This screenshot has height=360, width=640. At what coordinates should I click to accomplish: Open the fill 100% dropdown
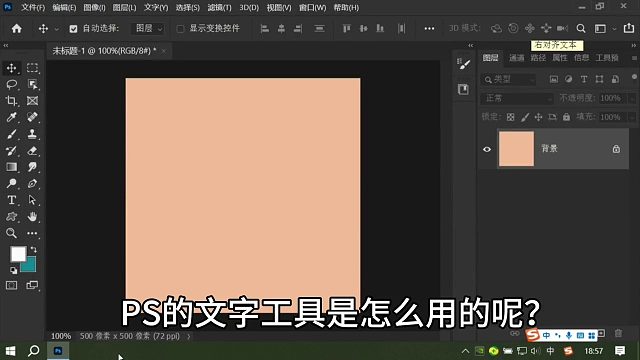pos(632,117)
